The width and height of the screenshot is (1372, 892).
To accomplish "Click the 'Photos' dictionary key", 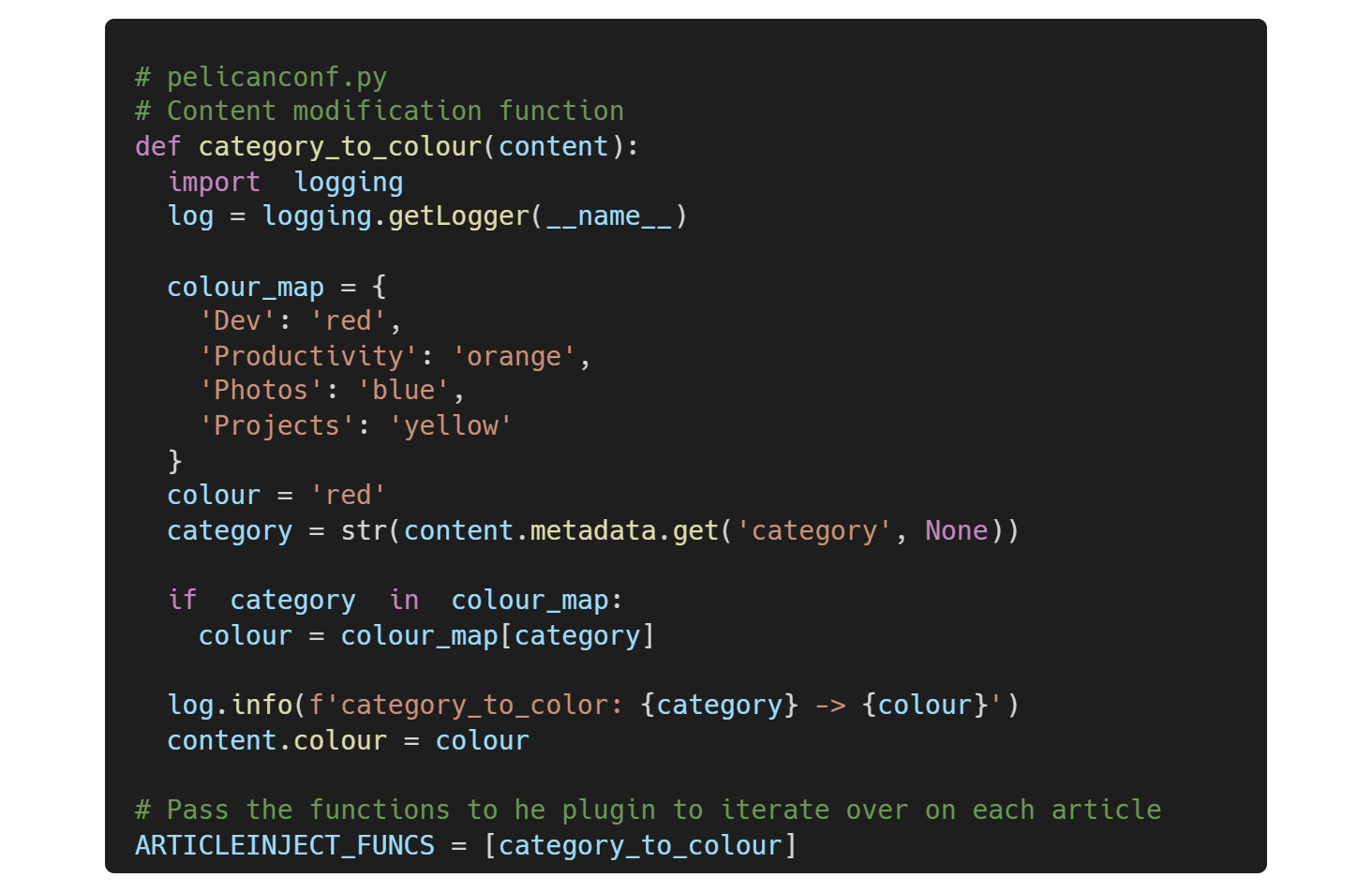I will [261, 391].
